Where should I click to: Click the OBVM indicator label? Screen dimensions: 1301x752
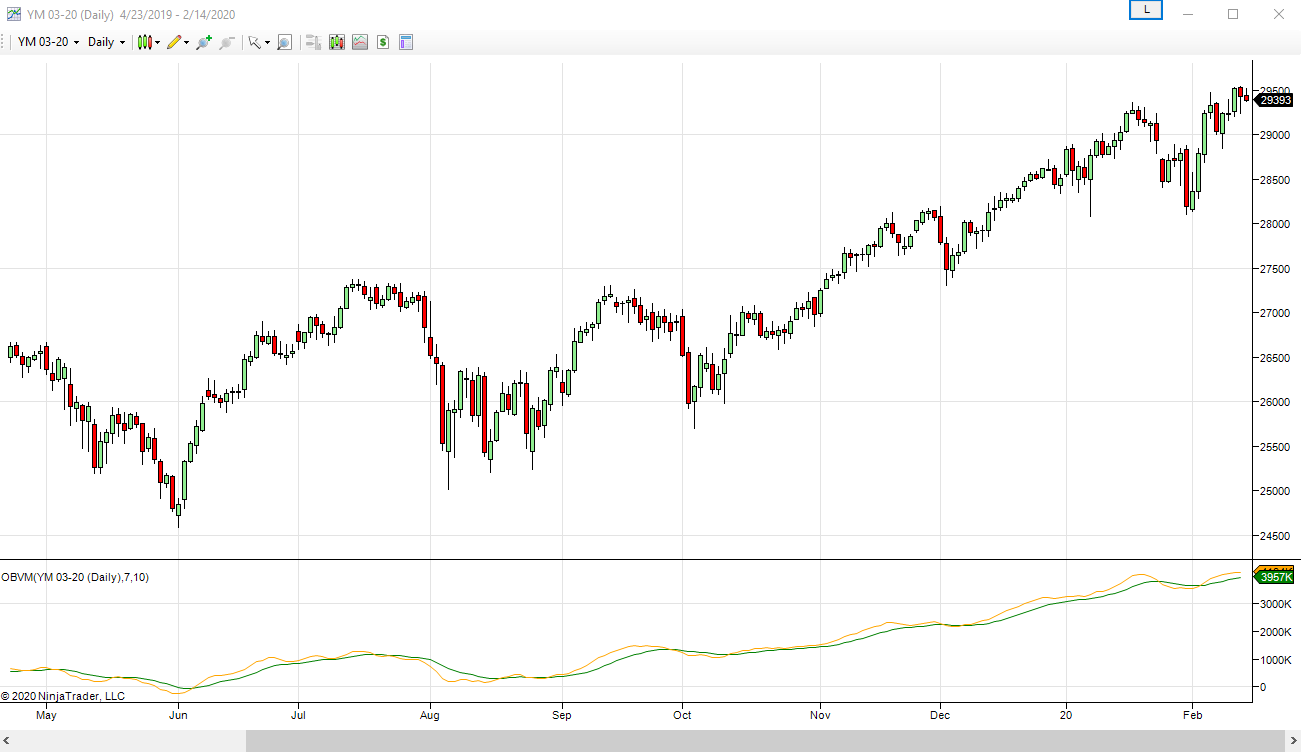pyautogui.click(x=76, y=577)
